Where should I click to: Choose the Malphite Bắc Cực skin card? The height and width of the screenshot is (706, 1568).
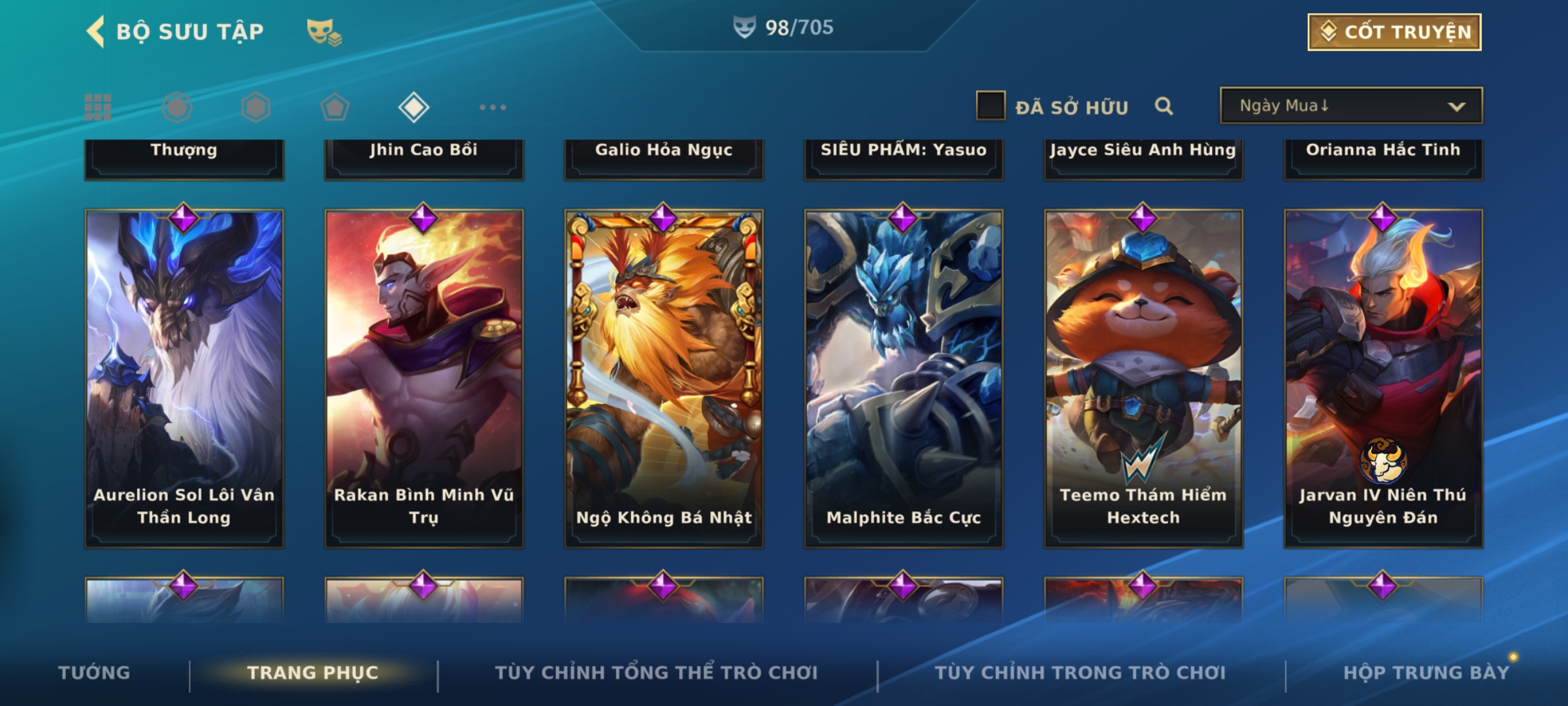904,378
